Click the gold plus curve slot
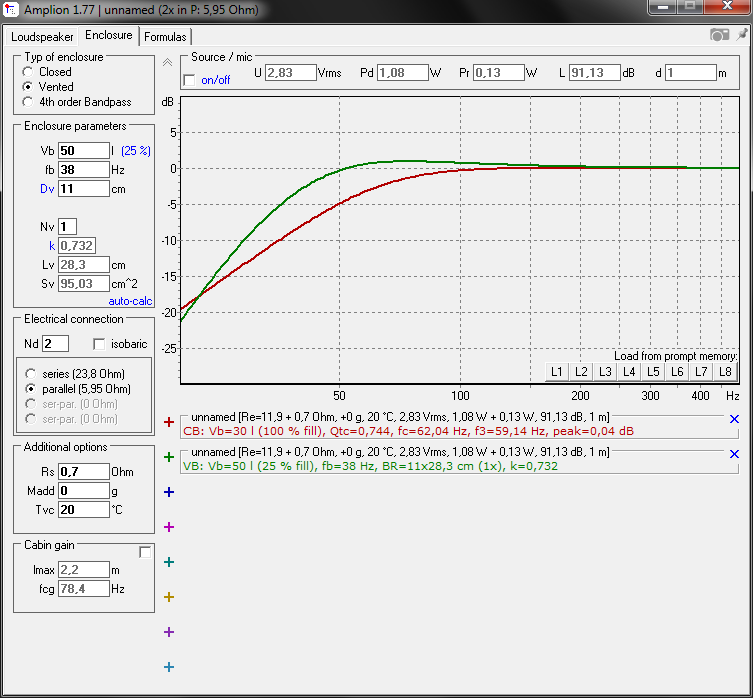 pos(169,597)
